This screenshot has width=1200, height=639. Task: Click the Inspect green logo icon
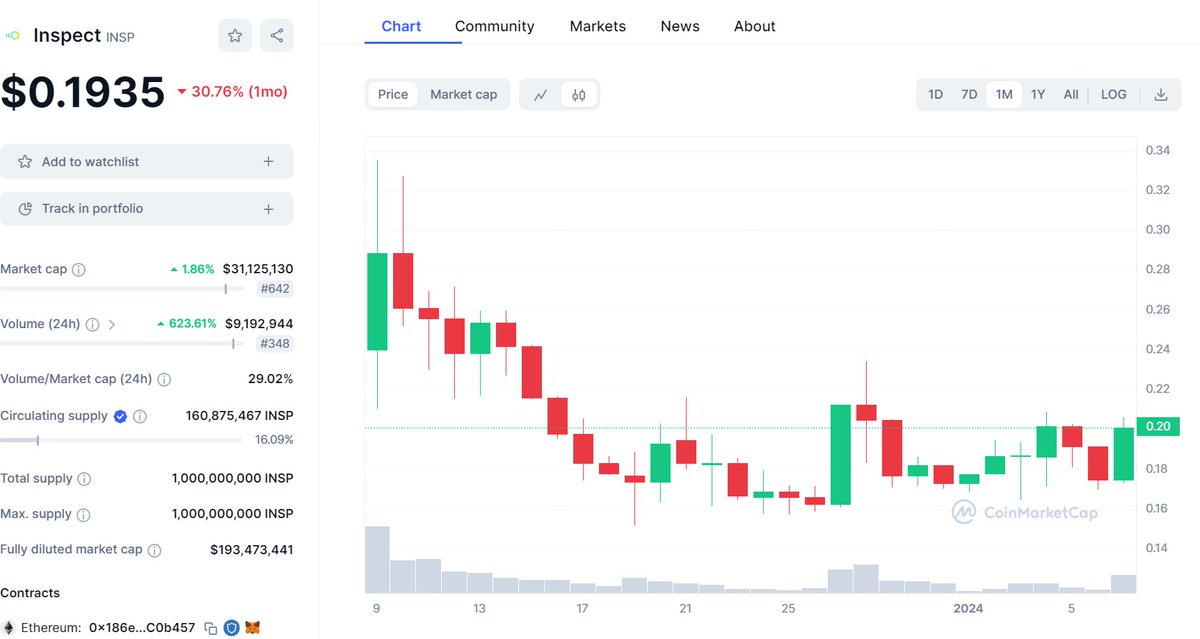[12, 36]
